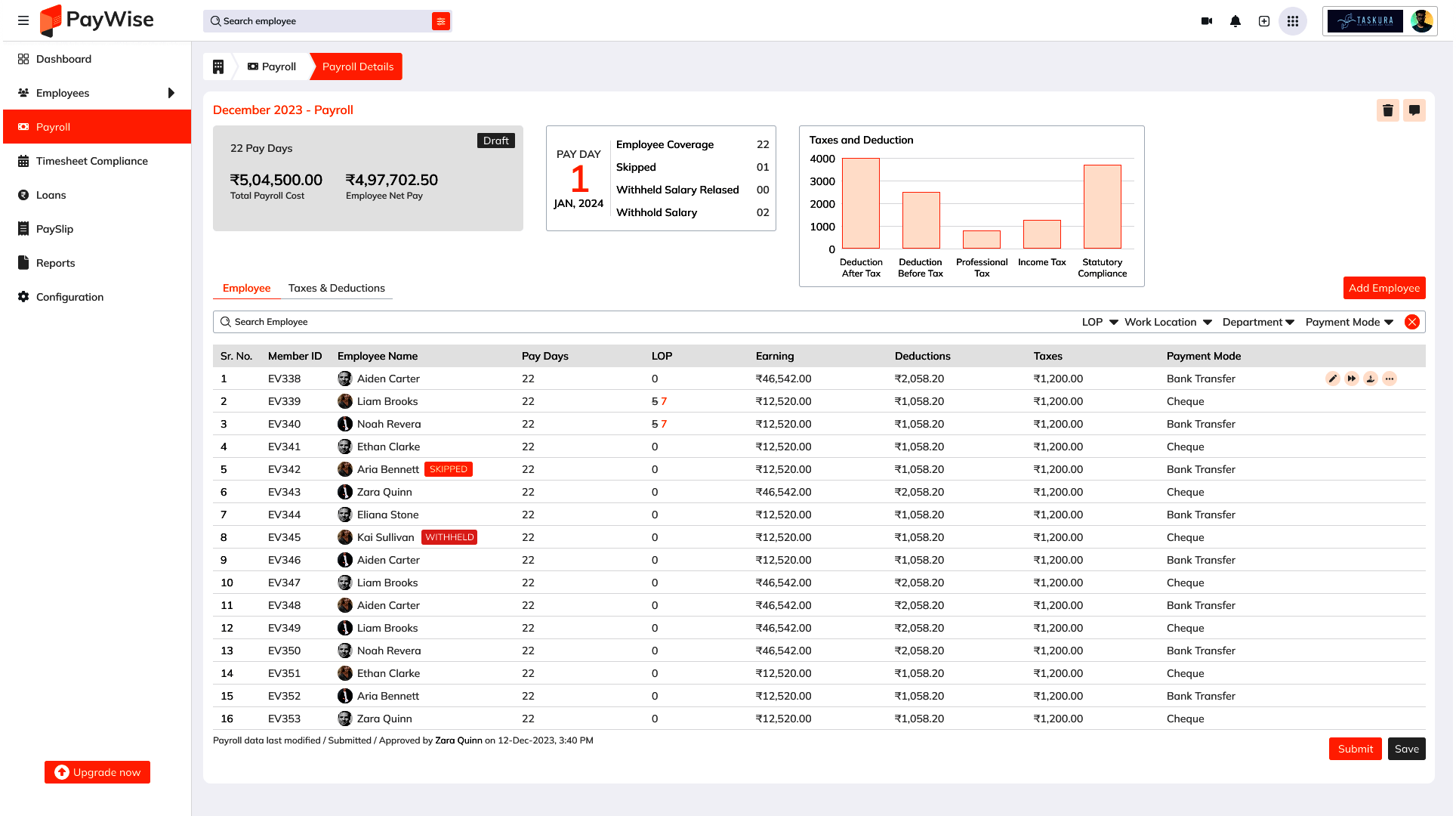This screenshot has width=1456, height=816.
Task: Open the Payment Mode filter dropdown
Action: (x=1349, y=322)
